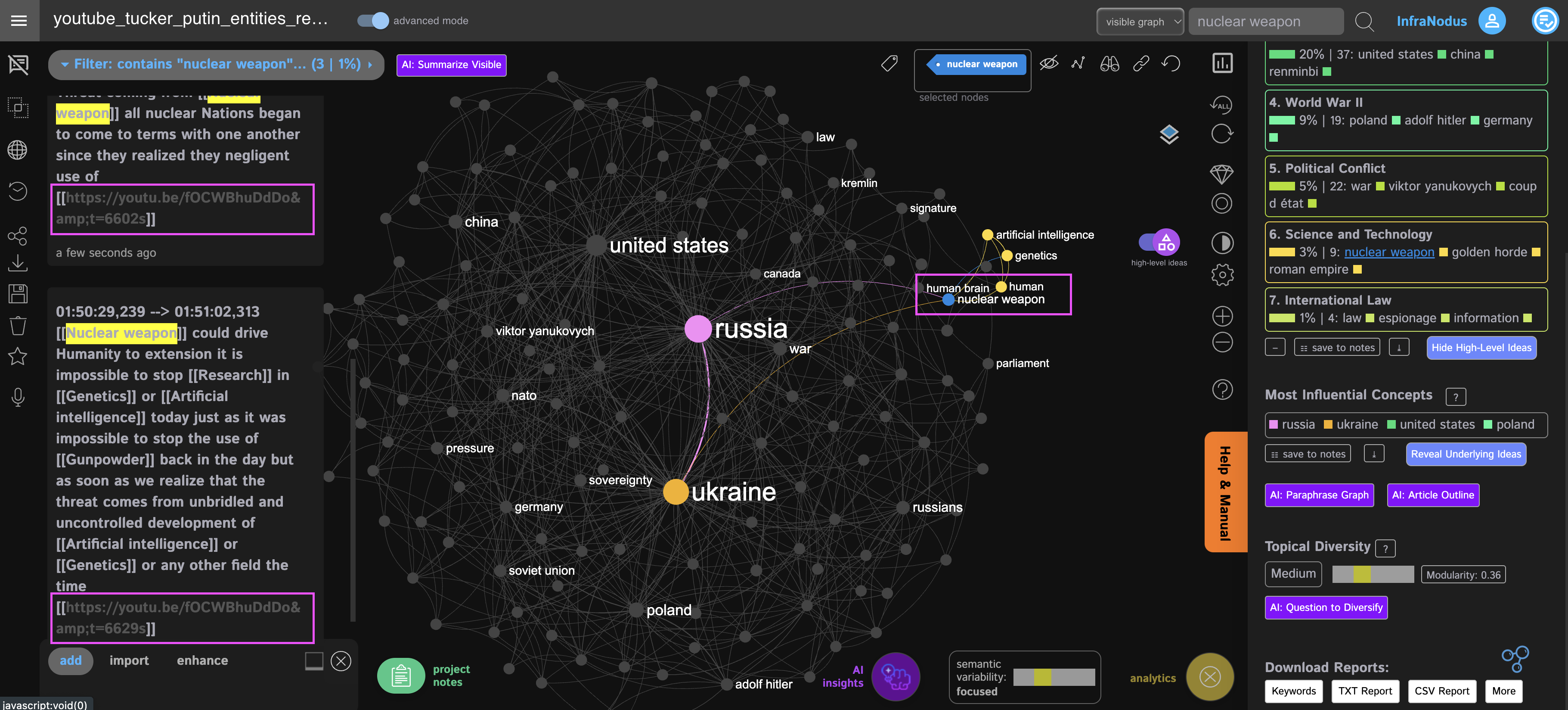The width and height of the screenshot is (1568, 710).
Task: Click download arrow beside Reveal Underlying Ideas
Action: click(1374, 454)
